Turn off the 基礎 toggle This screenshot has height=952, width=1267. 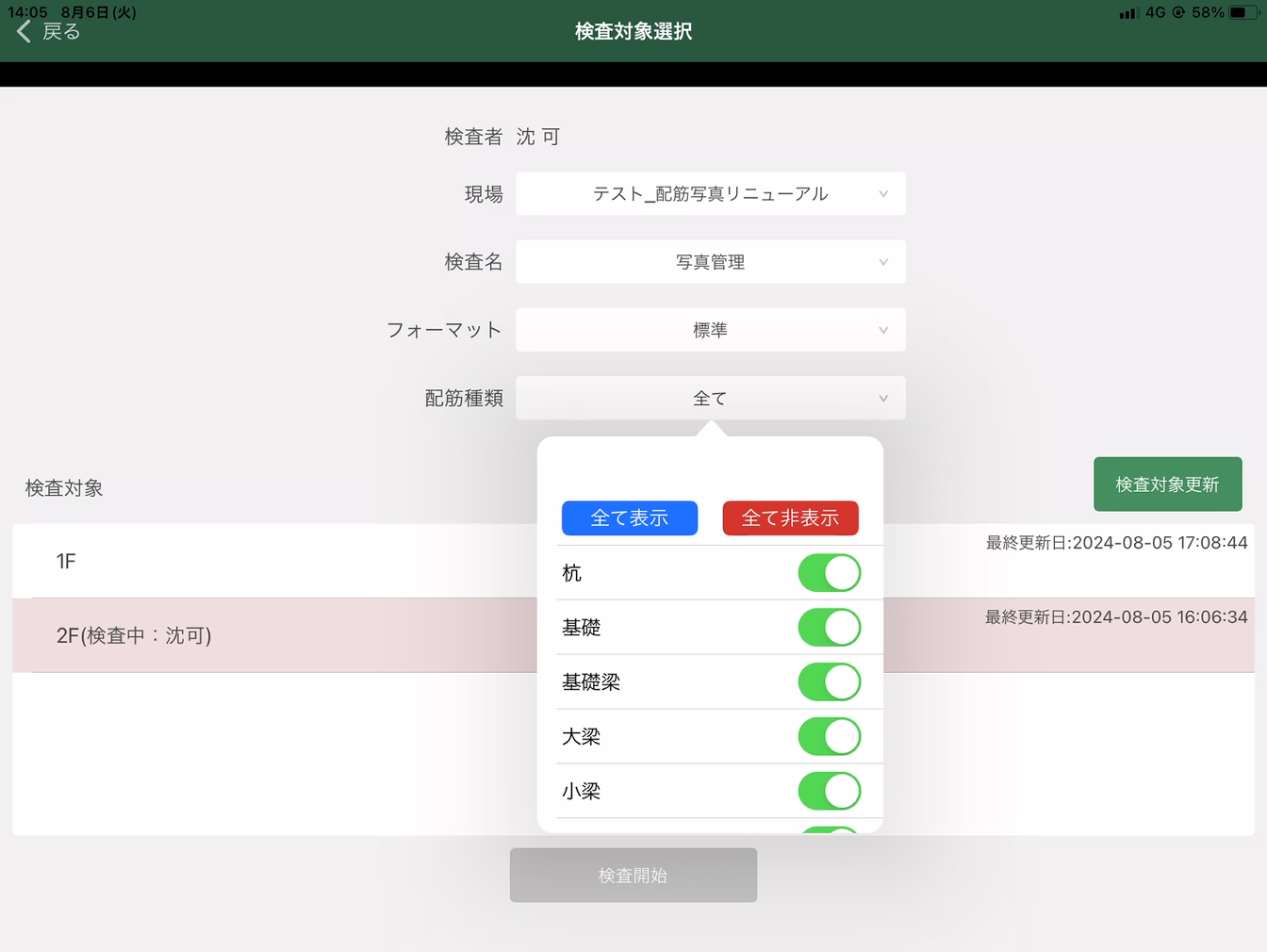pos(829,627)
